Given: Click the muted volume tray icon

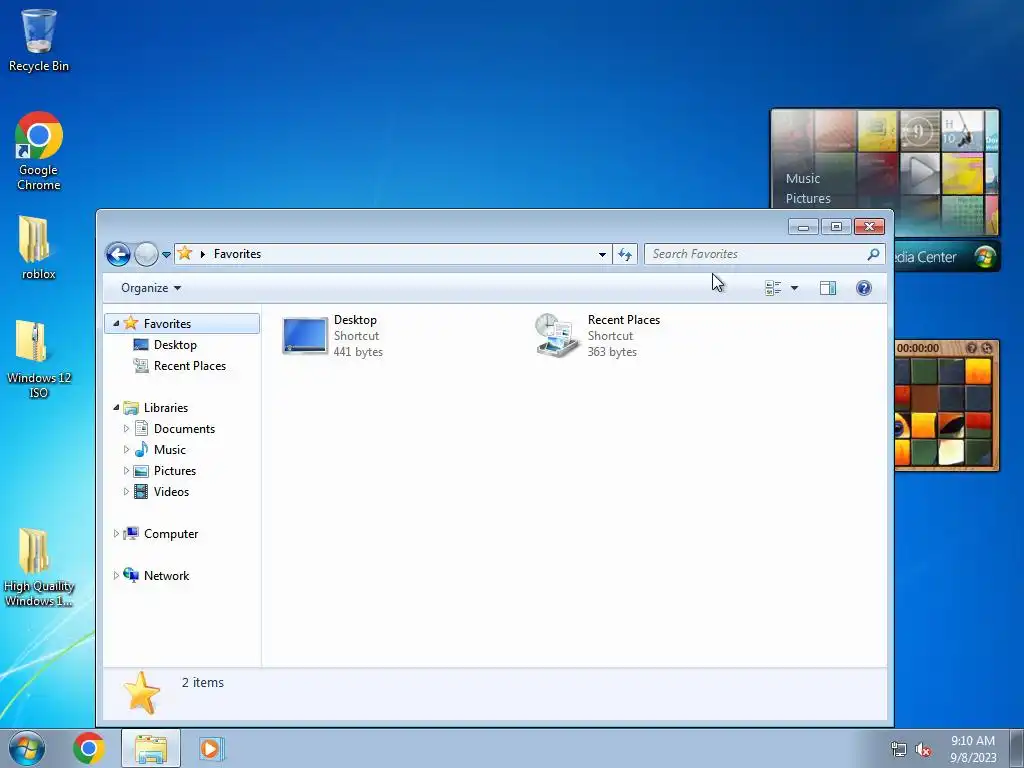Looking at the screenshot, I should click(x=923, y=750).
